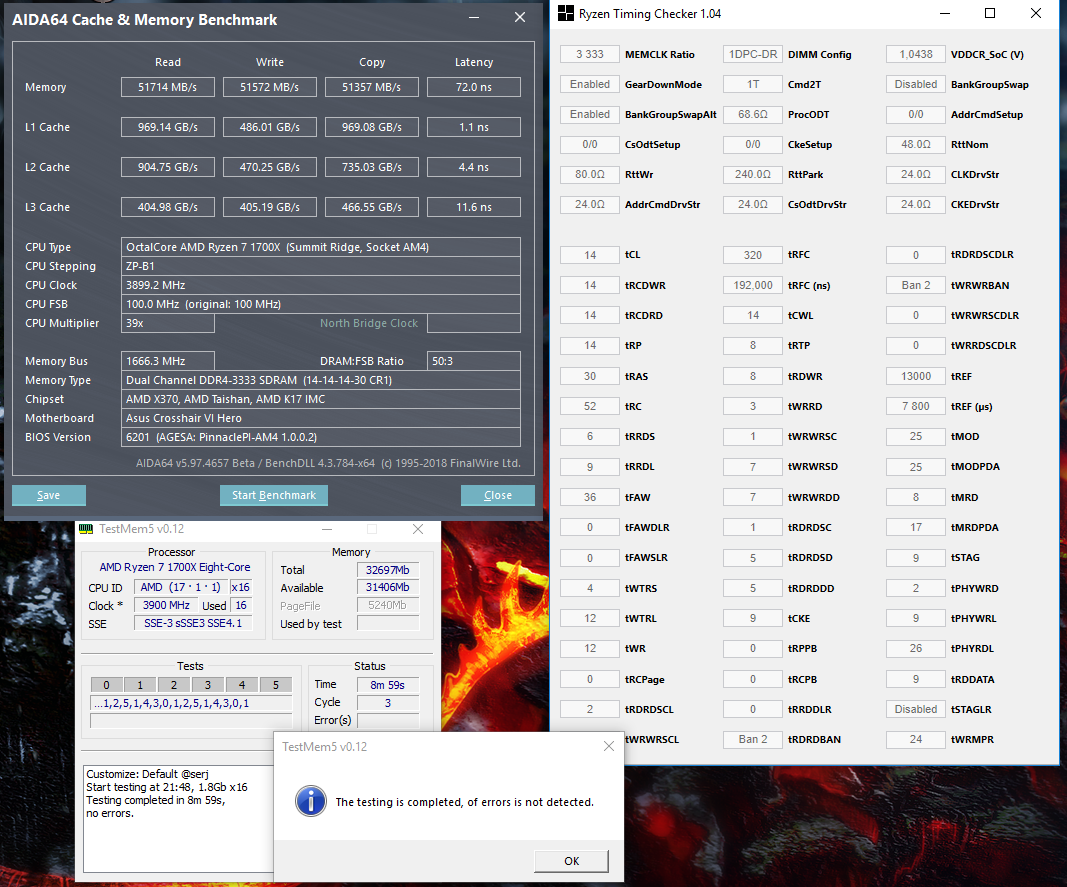Click the TestMem5 log text area
The image size is (1067, 887).
(178, 818)
